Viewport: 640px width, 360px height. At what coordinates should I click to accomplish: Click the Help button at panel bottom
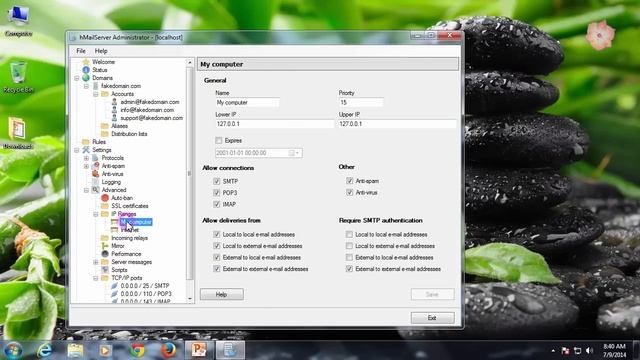click(x=222, y=294)
